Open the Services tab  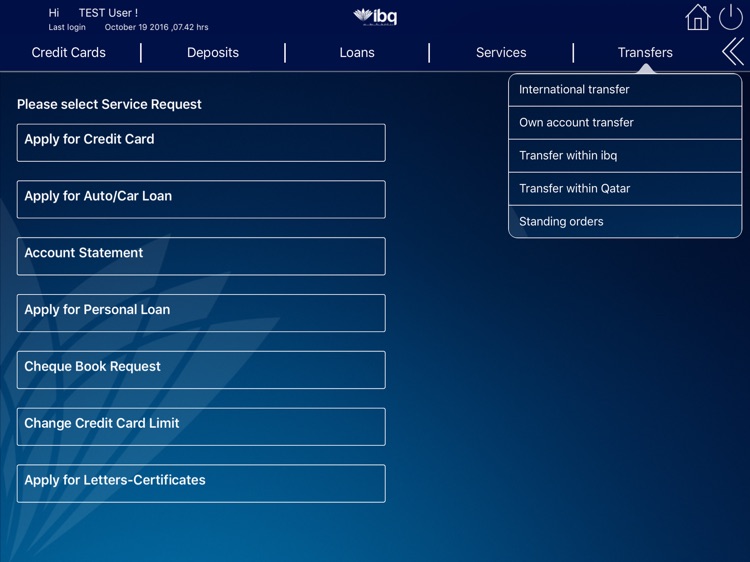[501, 53]
